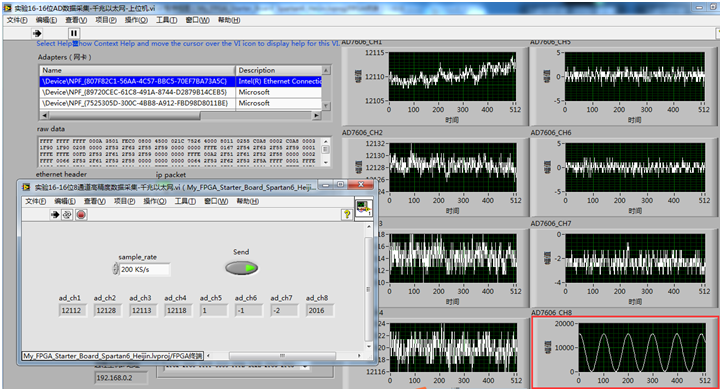Click LabVIEW icon in front window title bar
722x391 pixels.
[26, 187]
